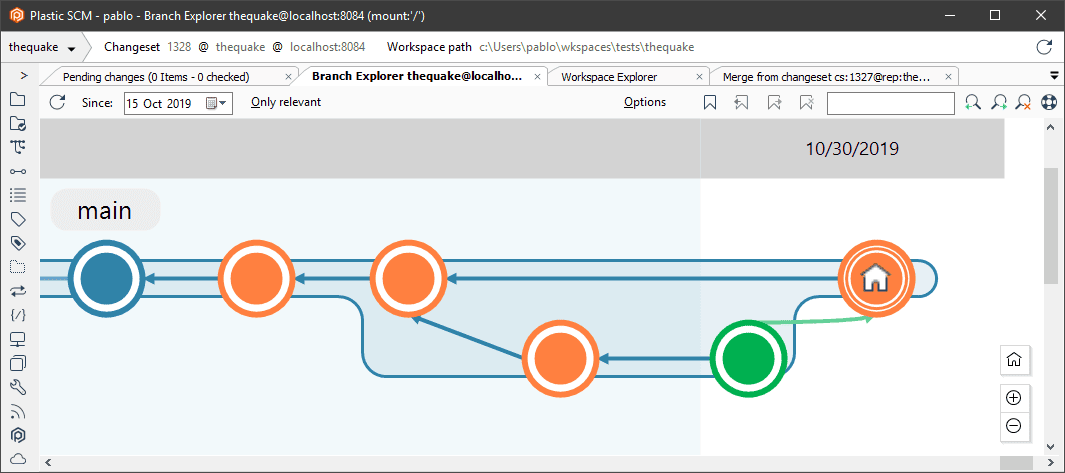Close the Pending changes tab
The image size is (1065, 473).
288,77
